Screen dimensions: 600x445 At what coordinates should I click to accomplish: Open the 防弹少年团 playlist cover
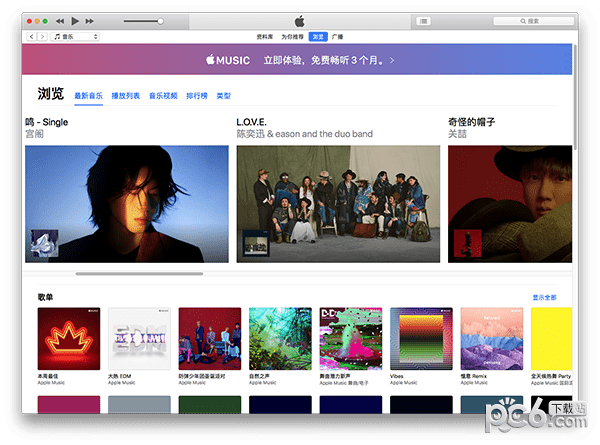210,339
